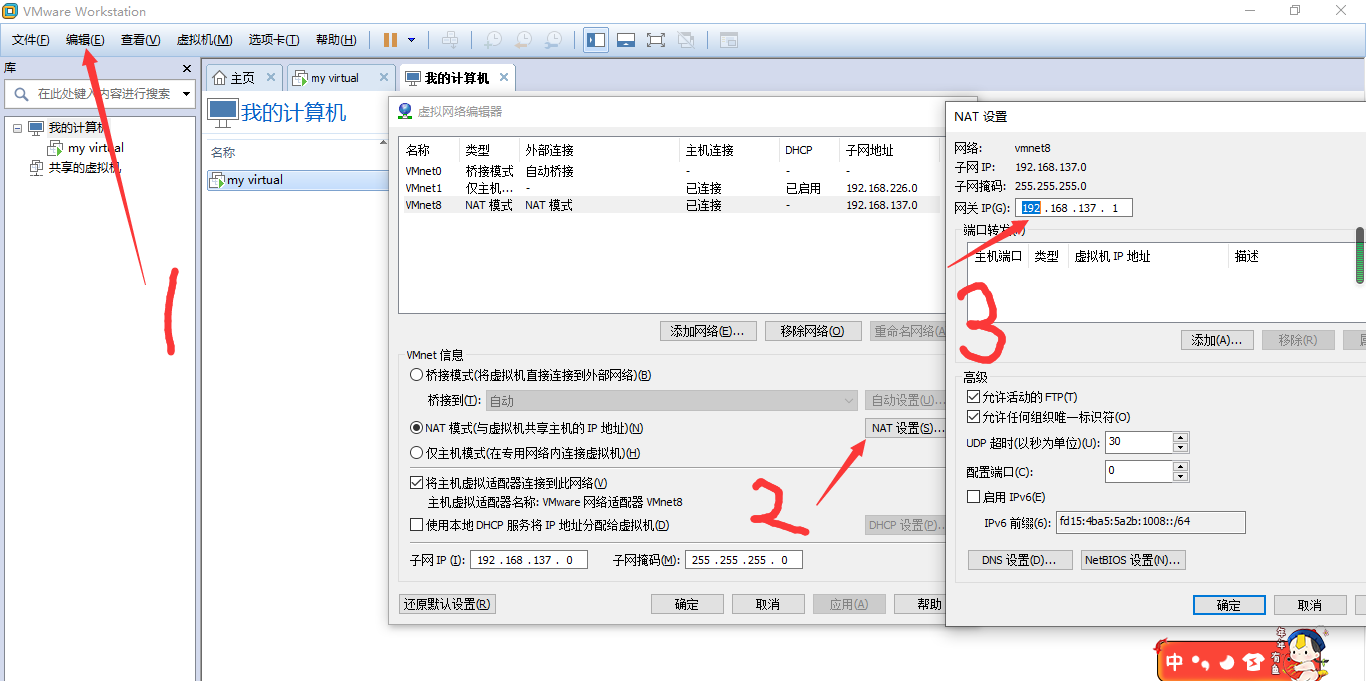Screen dimensions: 1366x681
Task: Click the full screen mode icon
Action: 656,40
